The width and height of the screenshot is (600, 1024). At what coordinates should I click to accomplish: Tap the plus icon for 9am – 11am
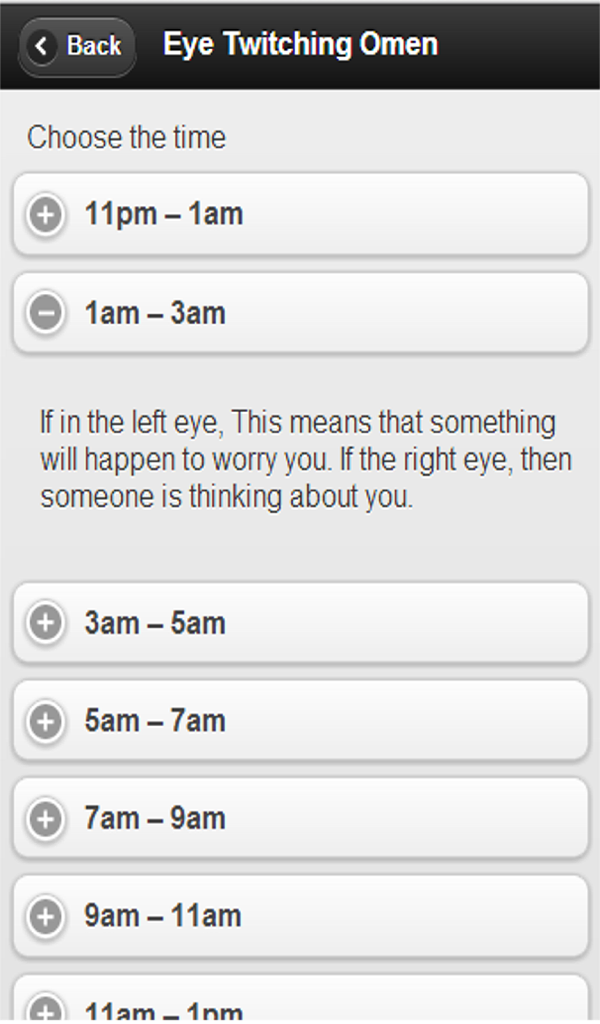coord(44,916)
